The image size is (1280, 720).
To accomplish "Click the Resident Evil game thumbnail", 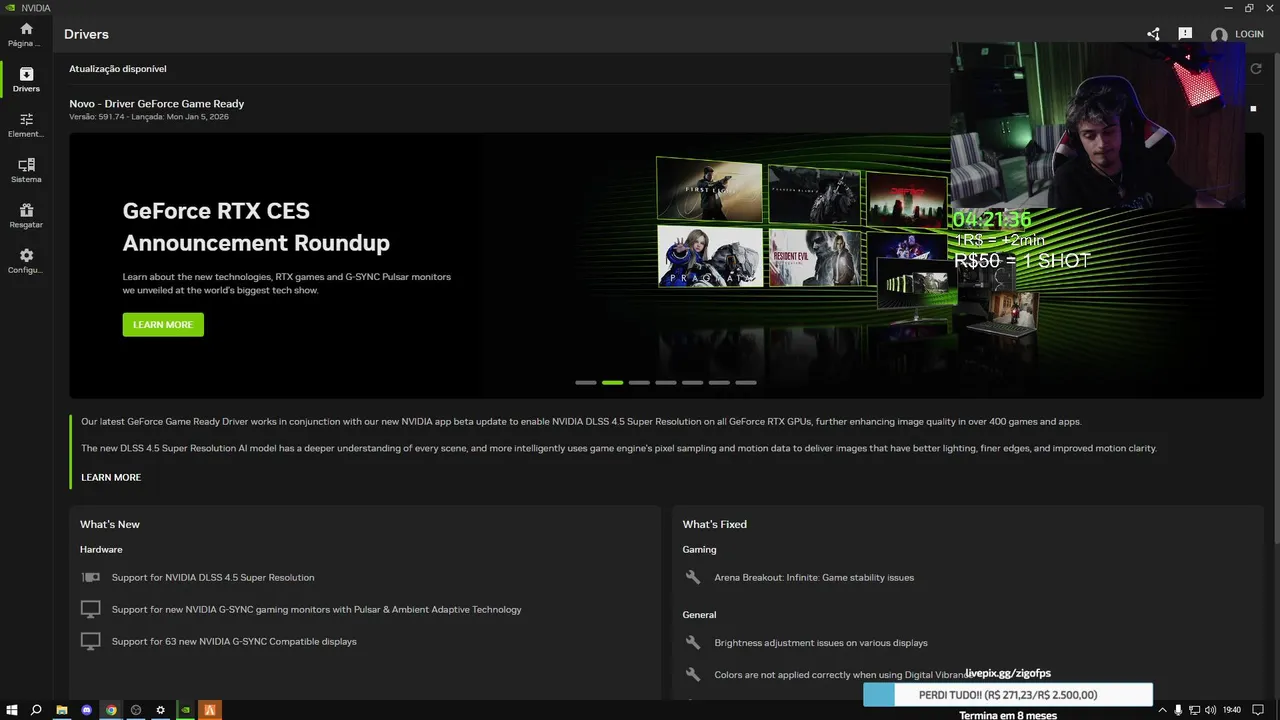I will pyautogui.click(x=814, y=257).
